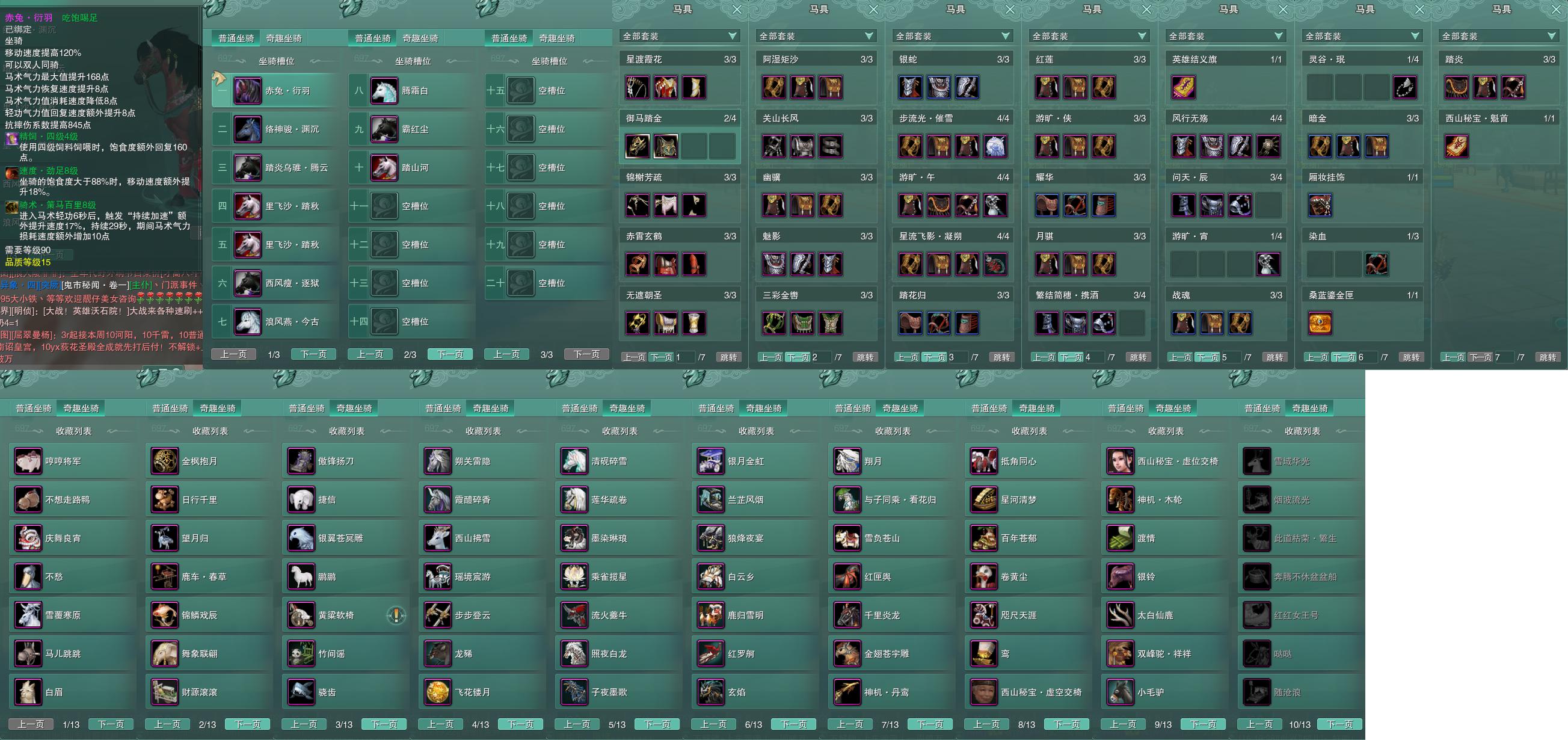Choose the 流火夔牛 mount icon
The height and width of the screenshot is (740, 1568).
574,615
